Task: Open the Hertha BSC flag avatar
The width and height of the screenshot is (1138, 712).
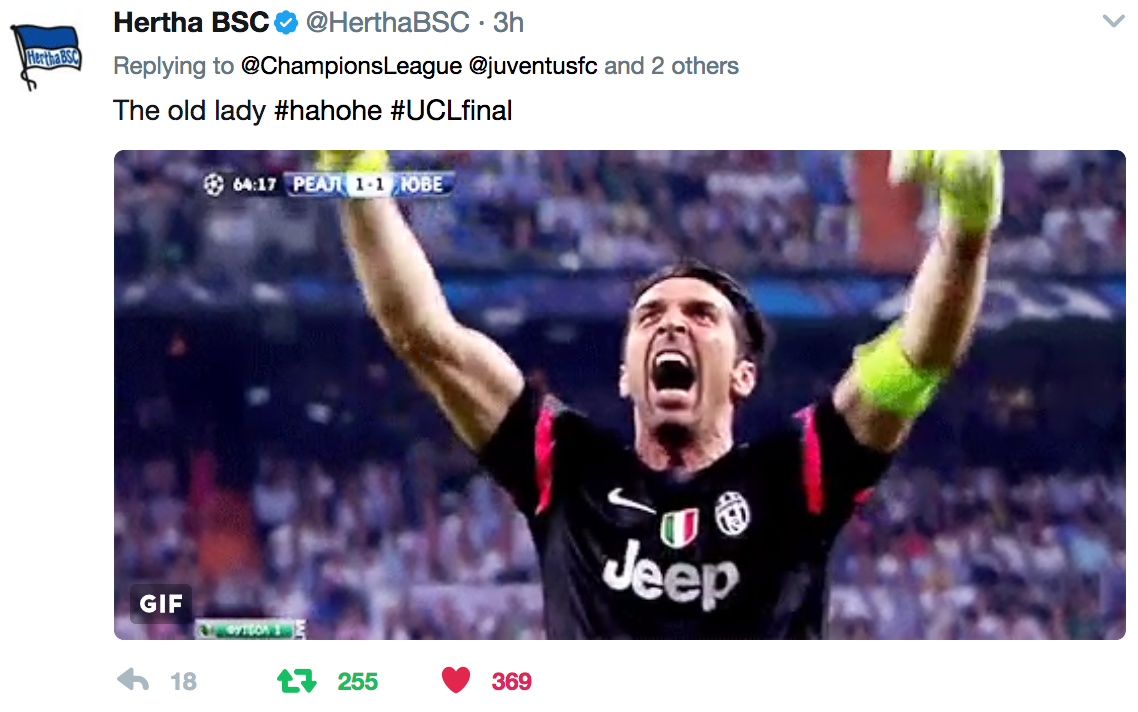Action: pos(46,55)
